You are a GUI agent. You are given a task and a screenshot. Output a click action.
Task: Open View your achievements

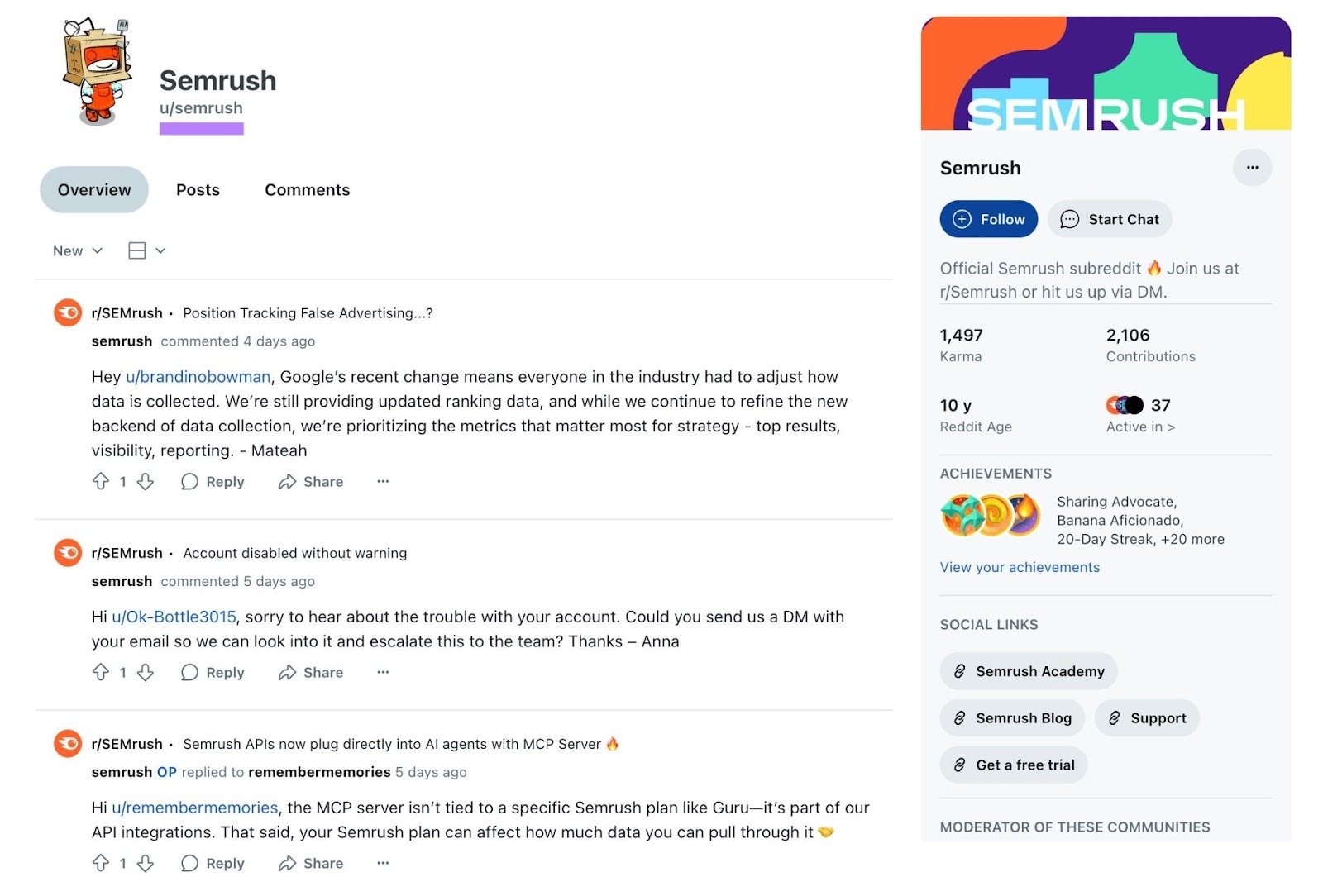pyautogui.click(x=1019, y=567)
